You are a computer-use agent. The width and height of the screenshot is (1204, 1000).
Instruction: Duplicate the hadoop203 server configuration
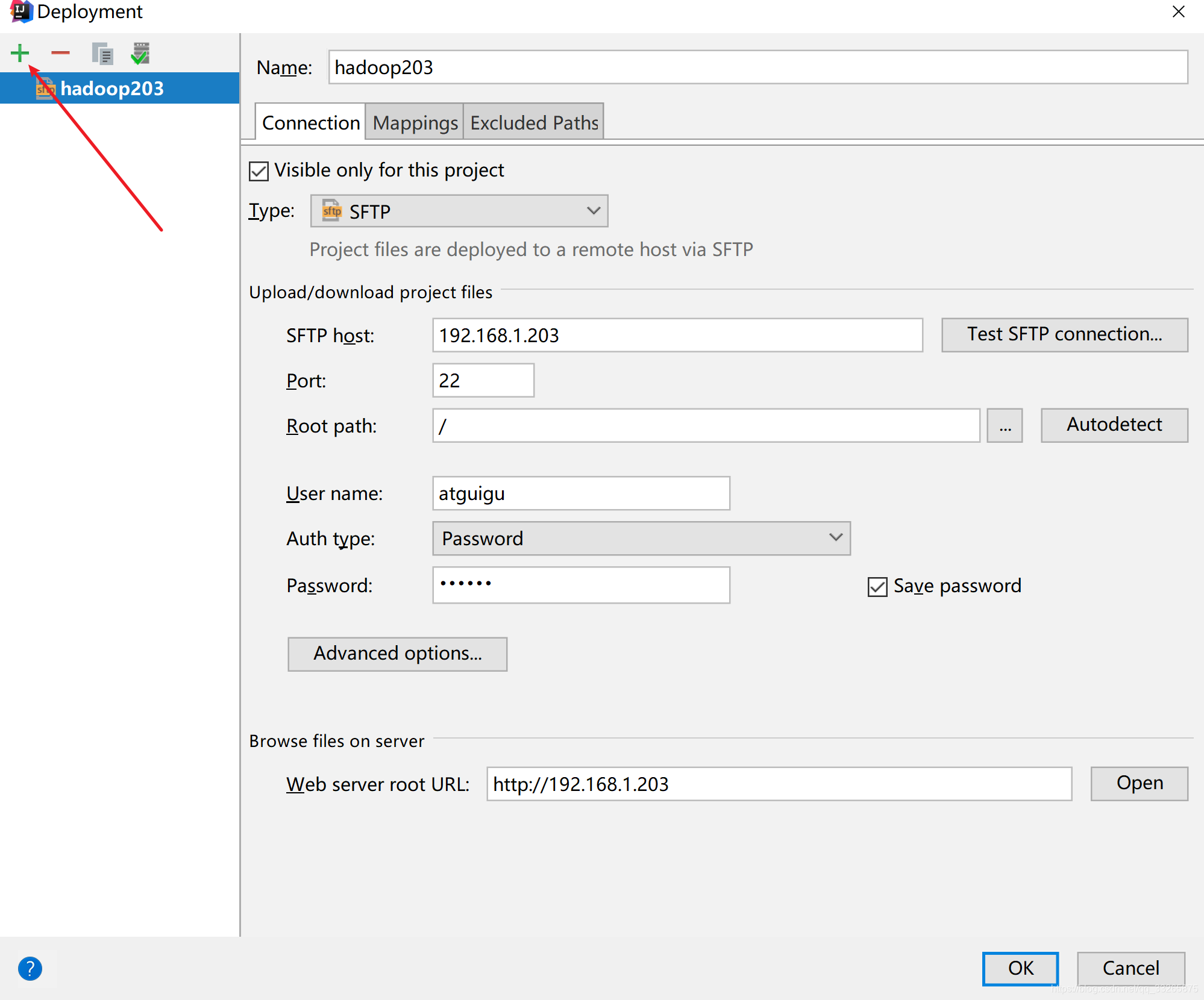(x=101, y=53)
